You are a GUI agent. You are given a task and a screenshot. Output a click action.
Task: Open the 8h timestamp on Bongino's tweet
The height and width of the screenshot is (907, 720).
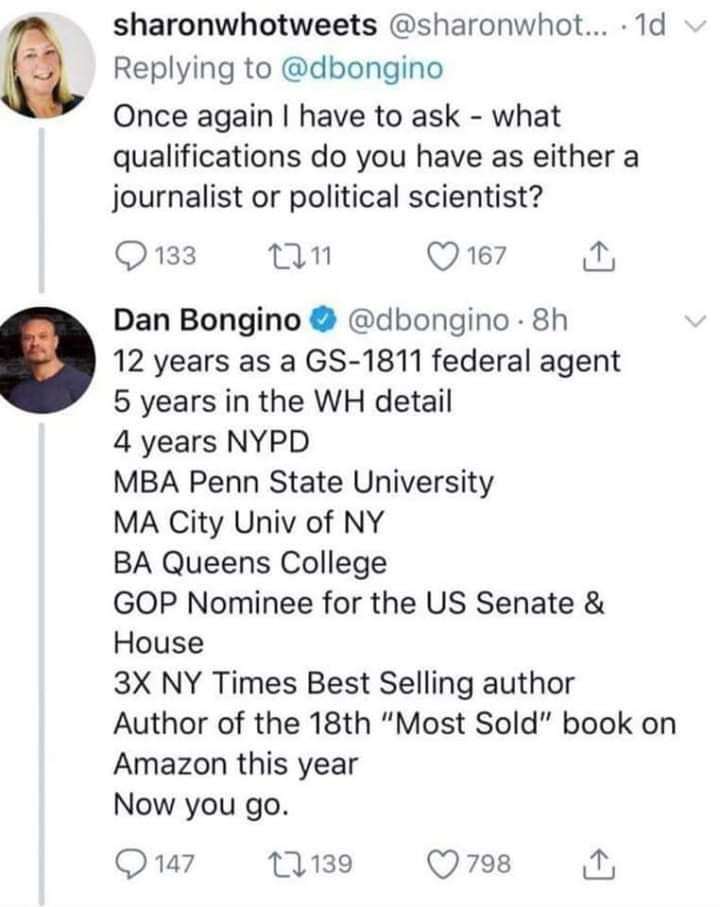coord(552,320)
